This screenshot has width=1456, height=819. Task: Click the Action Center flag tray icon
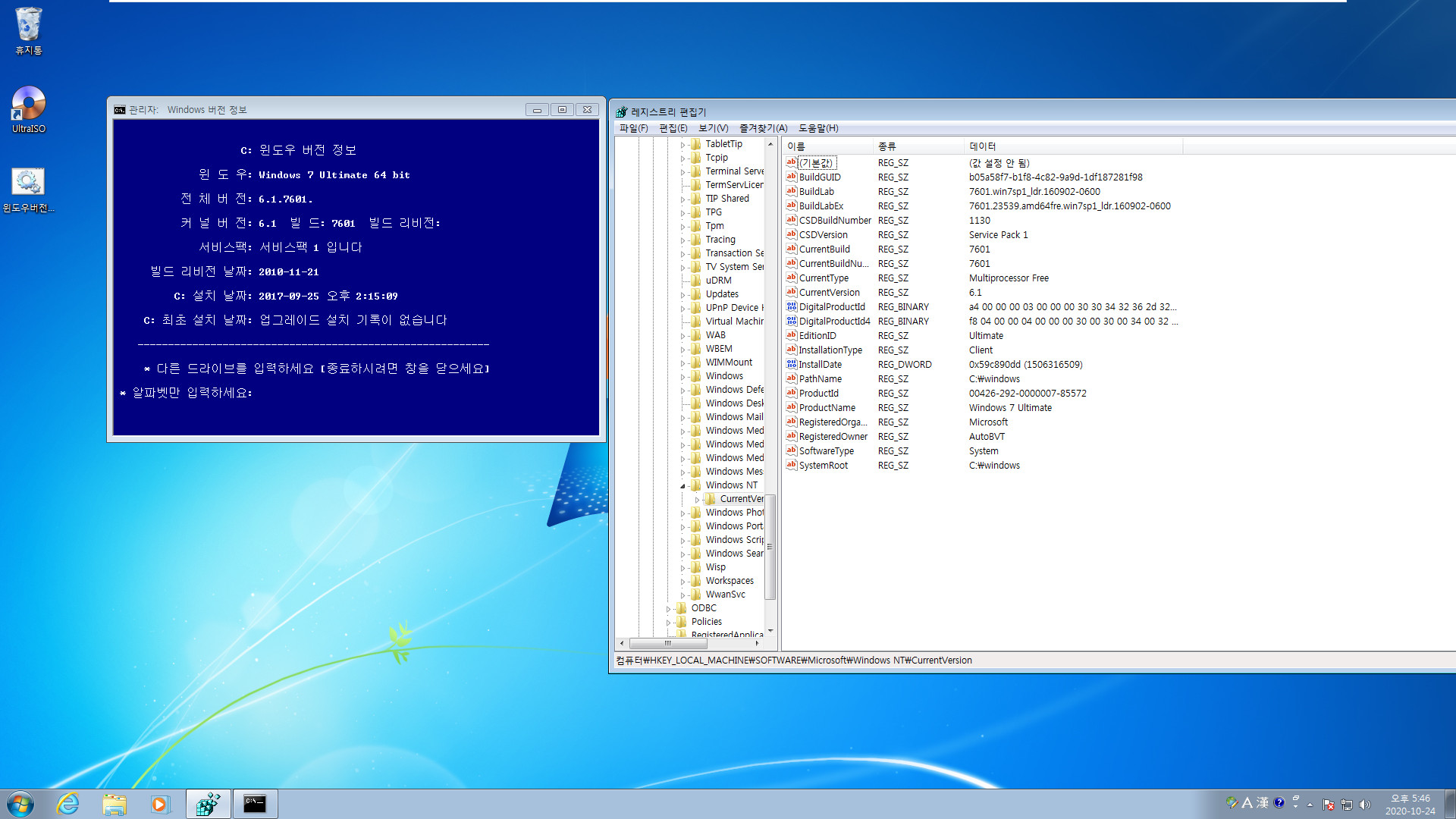click(1329, 805)
